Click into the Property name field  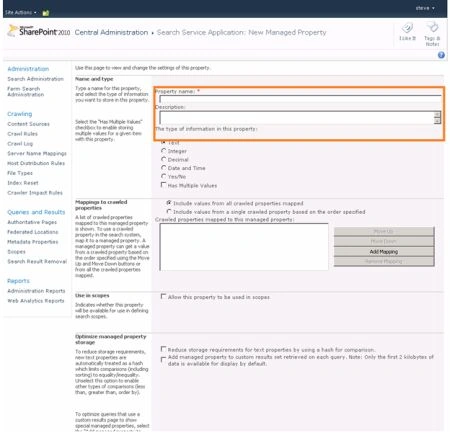tap(300, 99)
